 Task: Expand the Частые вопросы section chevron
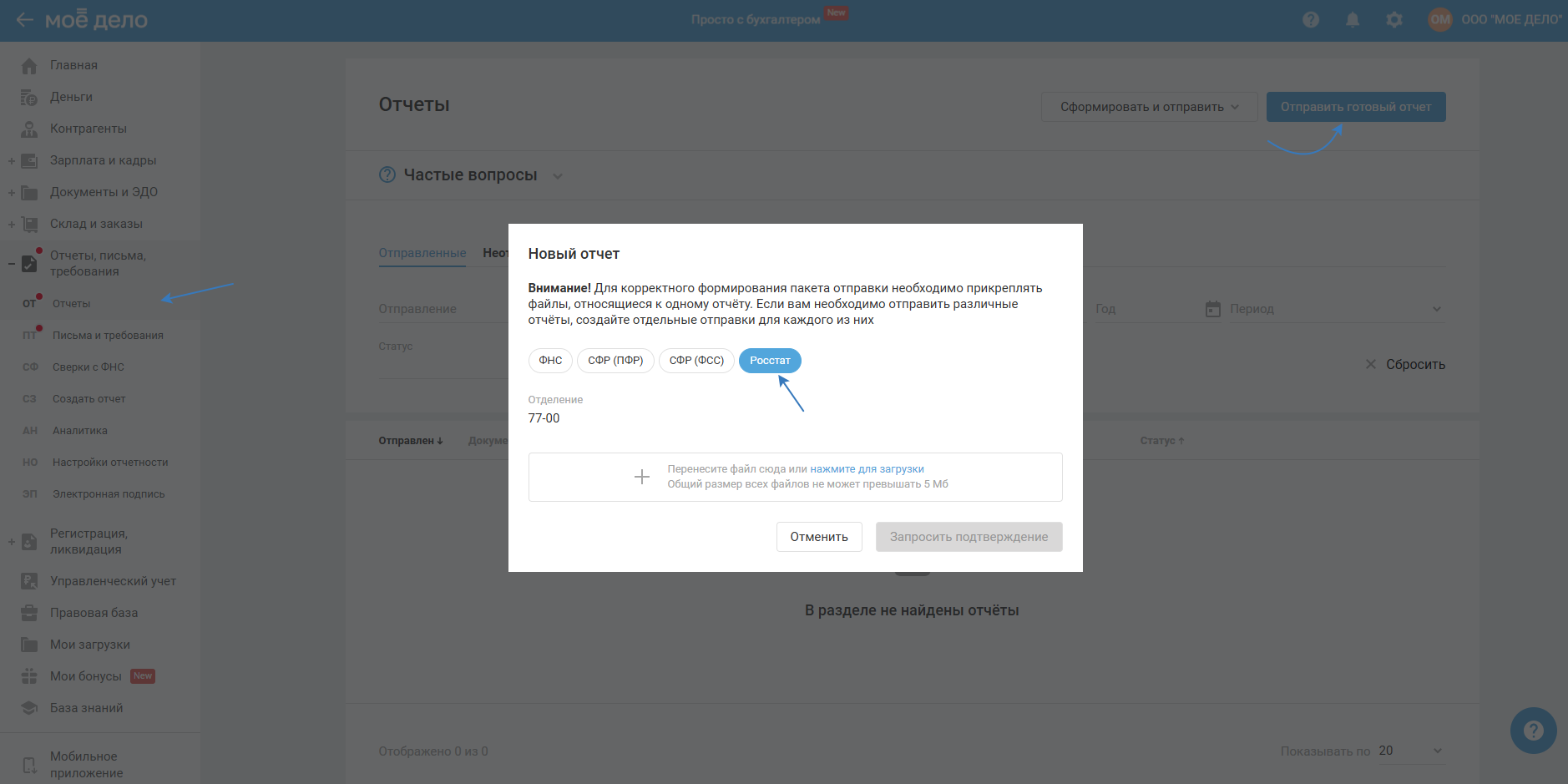click(558, 175)
